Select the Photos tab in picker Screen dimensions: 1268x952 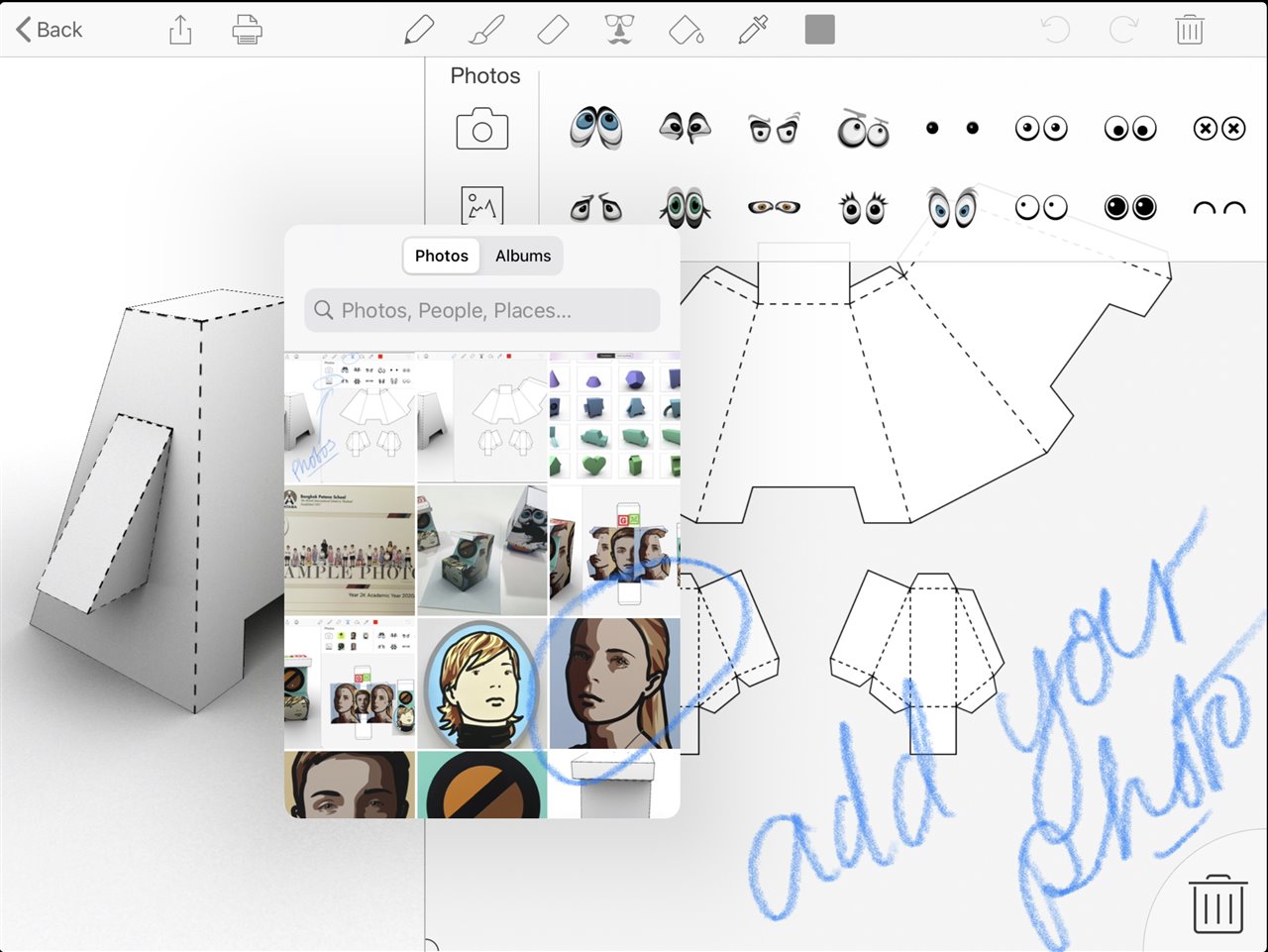point(441,256)
